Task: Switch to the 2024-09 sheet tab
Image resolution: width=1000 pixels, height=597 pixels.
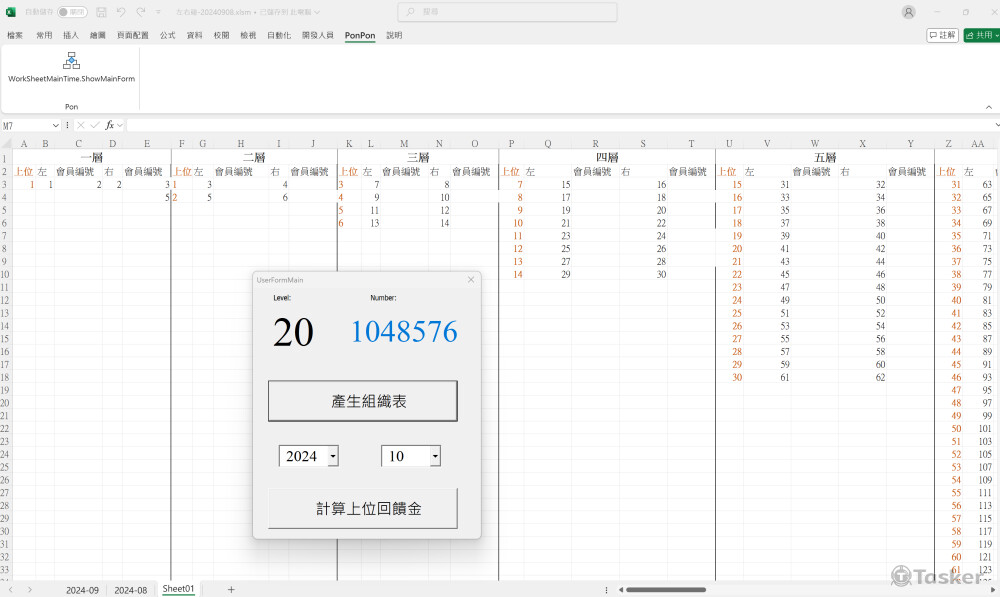Action: [82, 590]
